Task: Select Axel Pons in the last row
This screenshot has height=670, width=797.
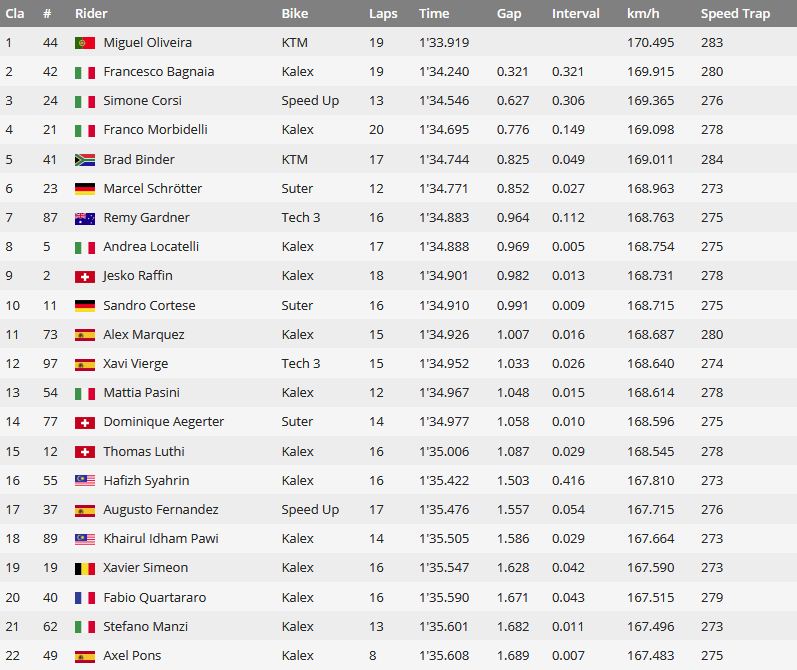Action: coord(132,656)
